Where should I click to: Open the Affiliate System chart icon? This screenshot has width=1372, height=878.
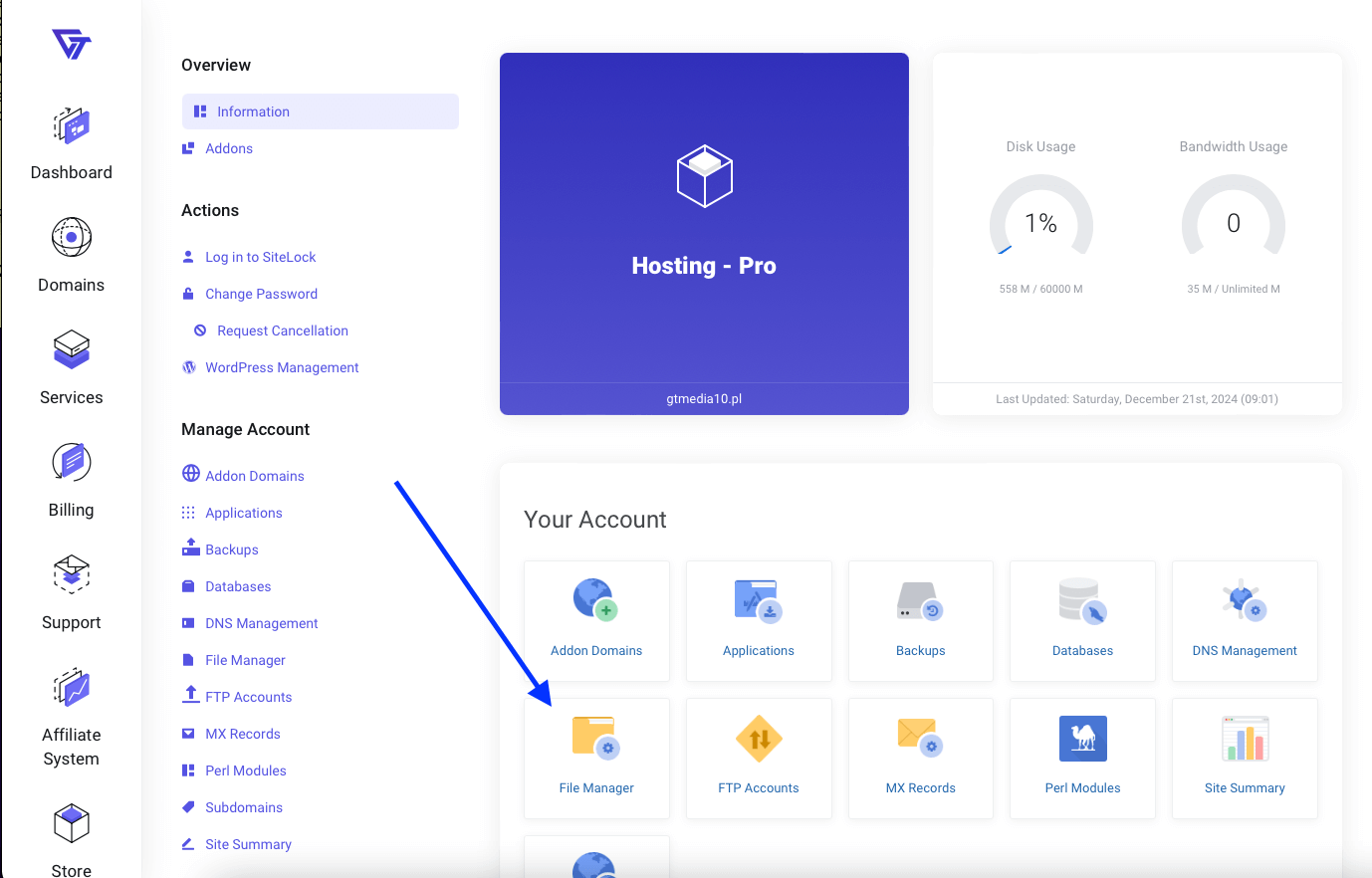[x=72, y=688]
